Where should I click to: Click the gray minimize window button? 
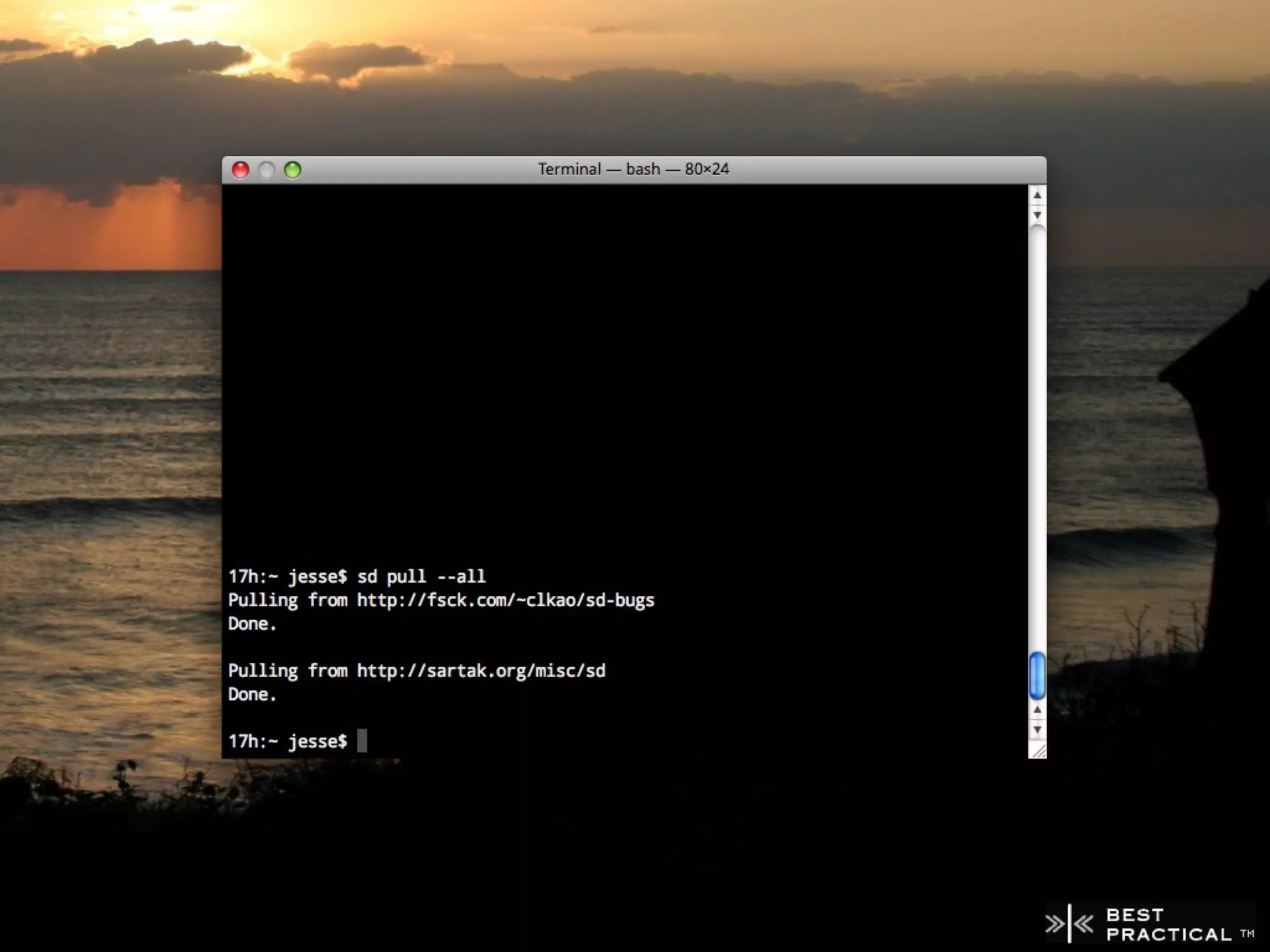click(266, 170)
